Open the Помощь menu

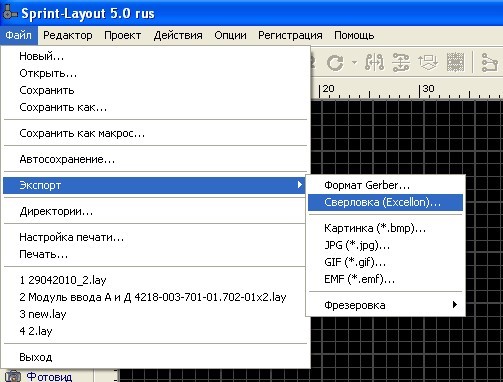[x=354, y=35]
